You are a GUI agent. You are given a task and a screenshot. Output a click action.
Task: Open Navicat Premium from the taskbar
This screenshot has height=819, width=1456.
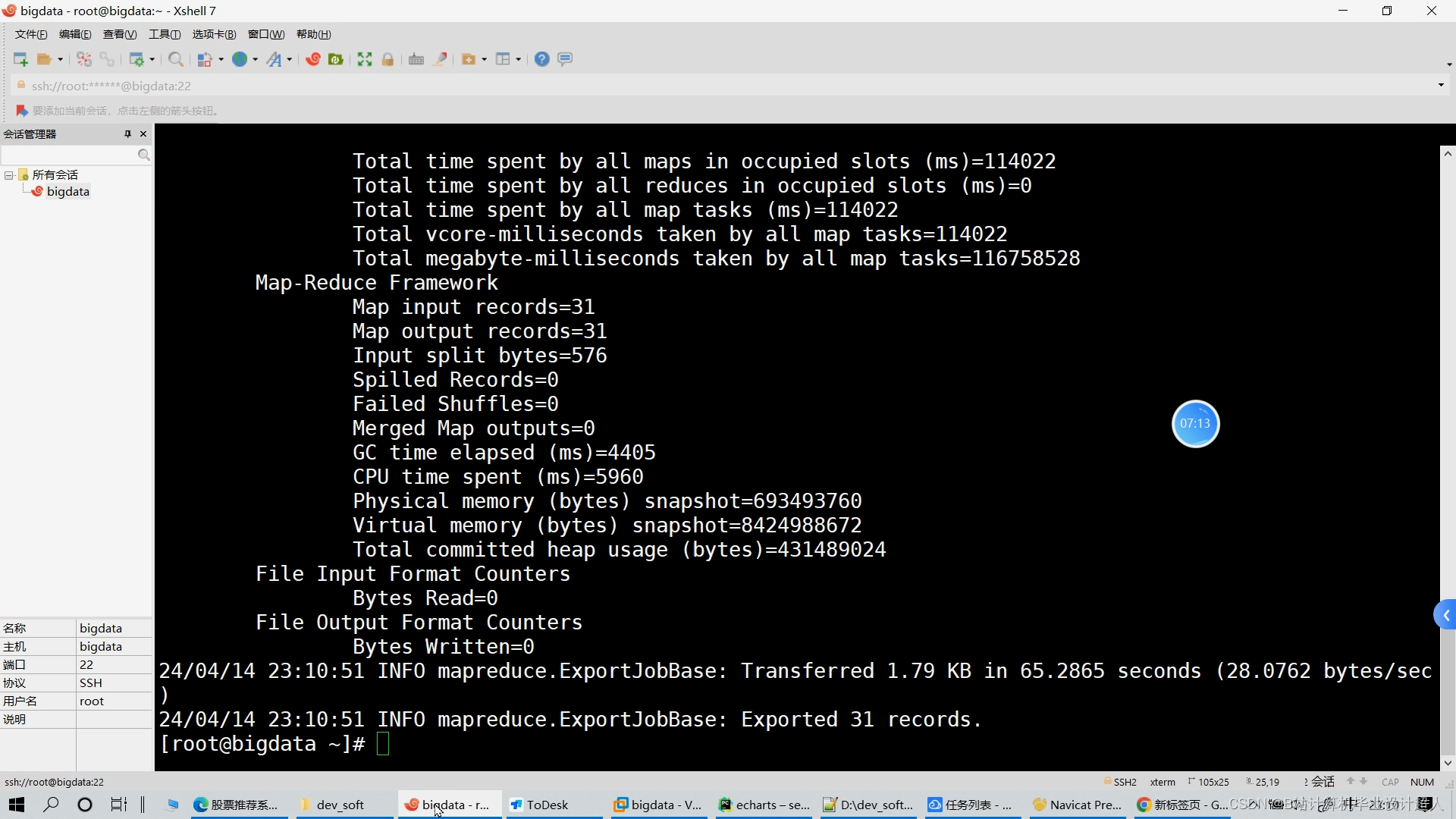pyautogui.click(x=1077, y=805)
